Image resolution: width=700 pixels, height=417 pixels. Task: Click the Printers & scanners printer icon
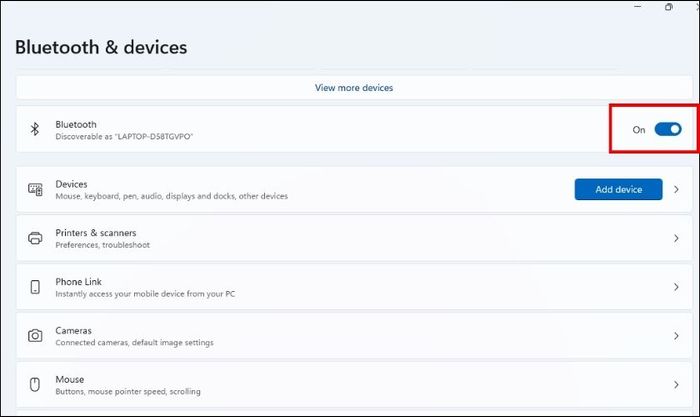[x=35, y=238]
